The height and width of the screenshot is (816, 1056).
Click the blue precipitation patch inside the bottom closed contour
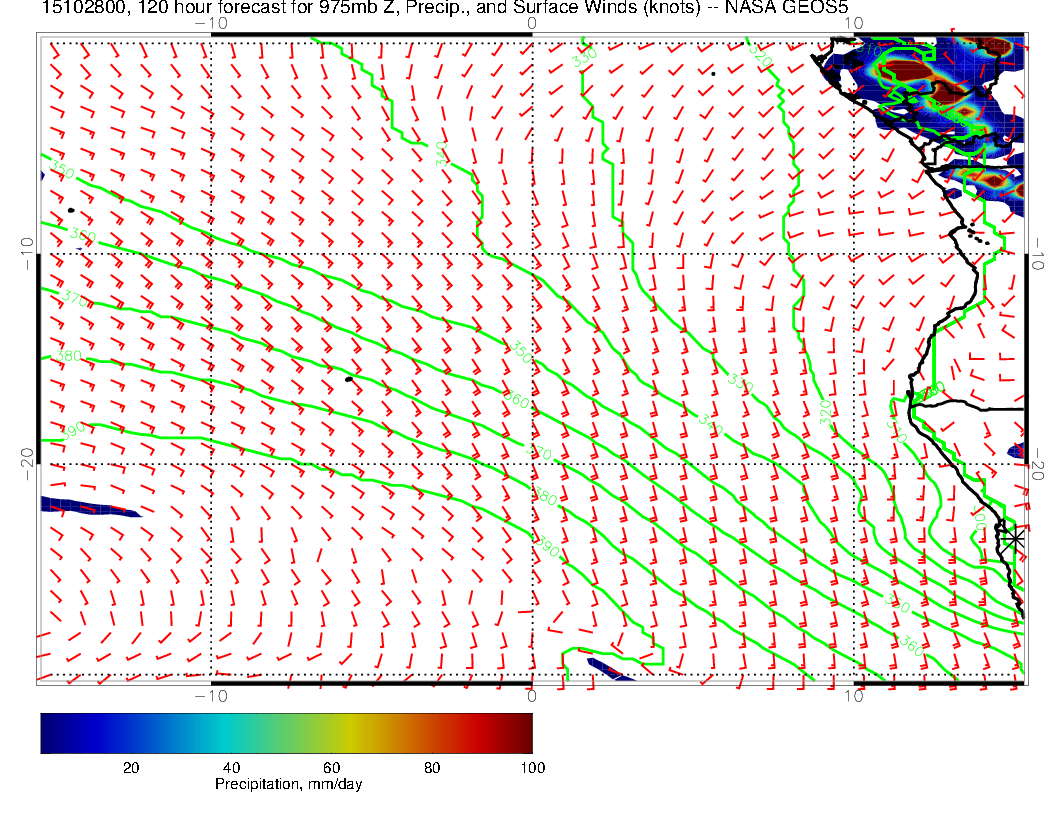coord(608,669)
